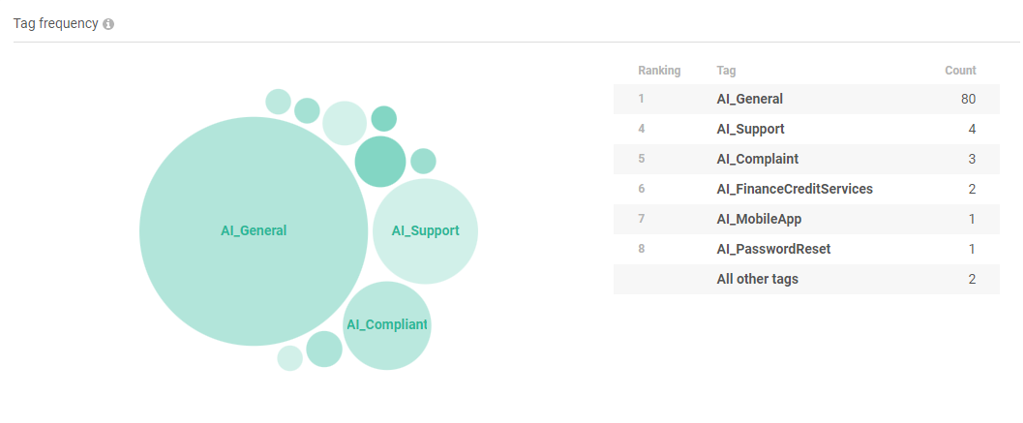This screenshot has width=1023, height=423.
Task: Click ranking number 4 in table
Action: [642, 129]
